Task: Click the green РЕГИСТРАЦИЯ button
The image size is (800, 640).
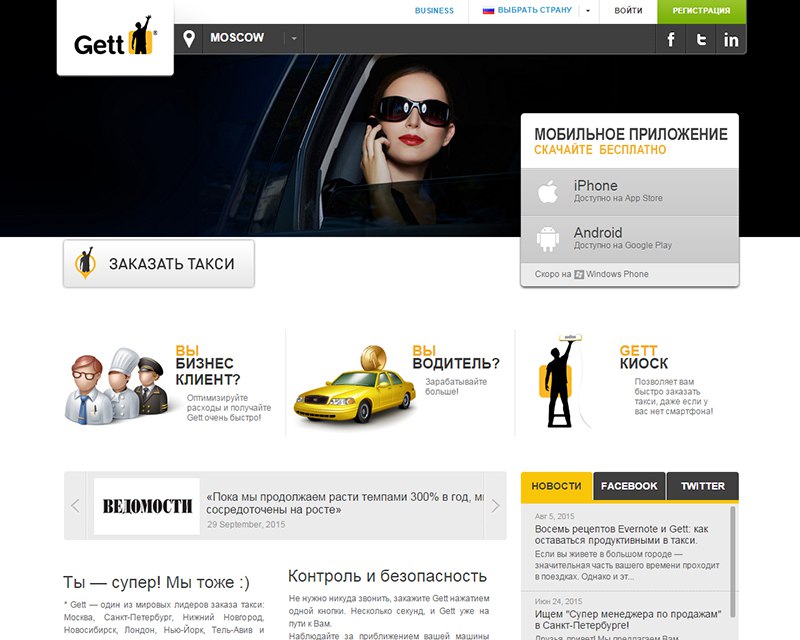Action: (702, 11)
